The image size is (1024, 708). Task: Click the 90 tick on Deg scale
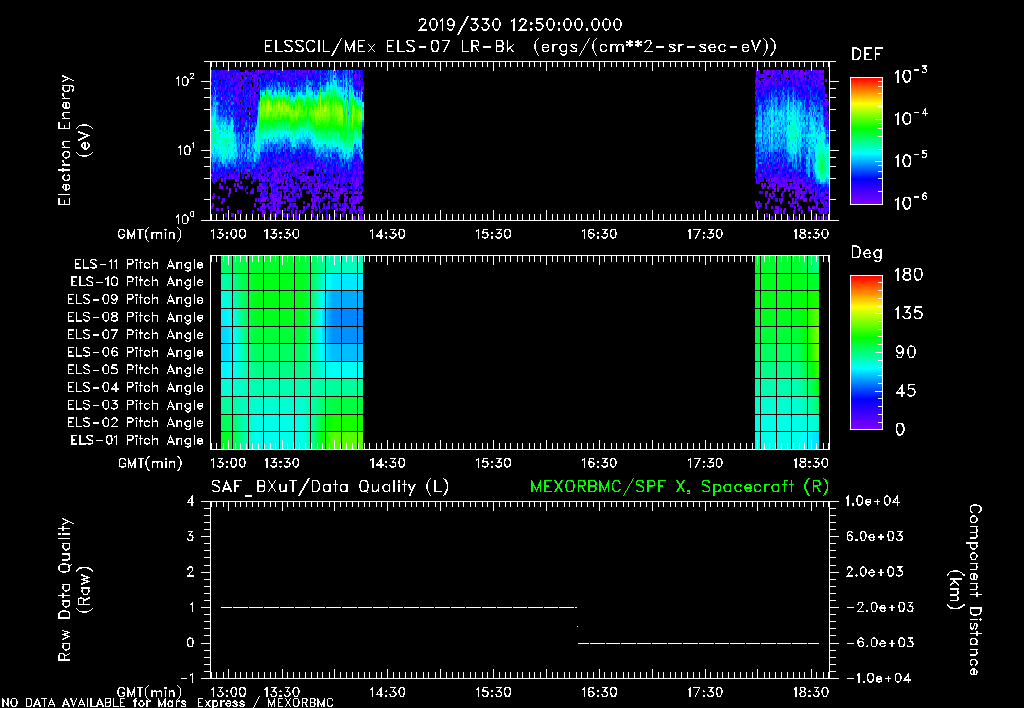[906, 352]
